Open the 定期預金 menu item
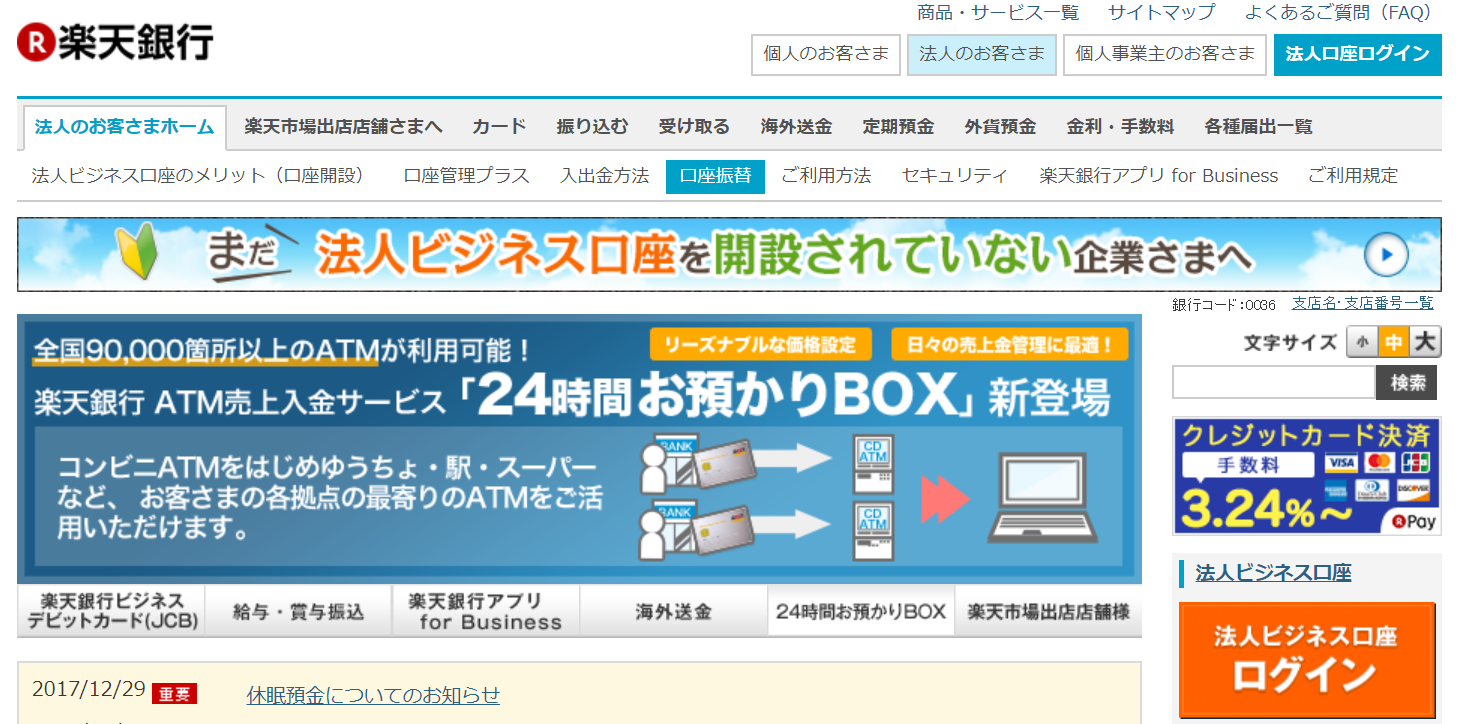Screen dimensions: 1483x724 tap(898, 127)
